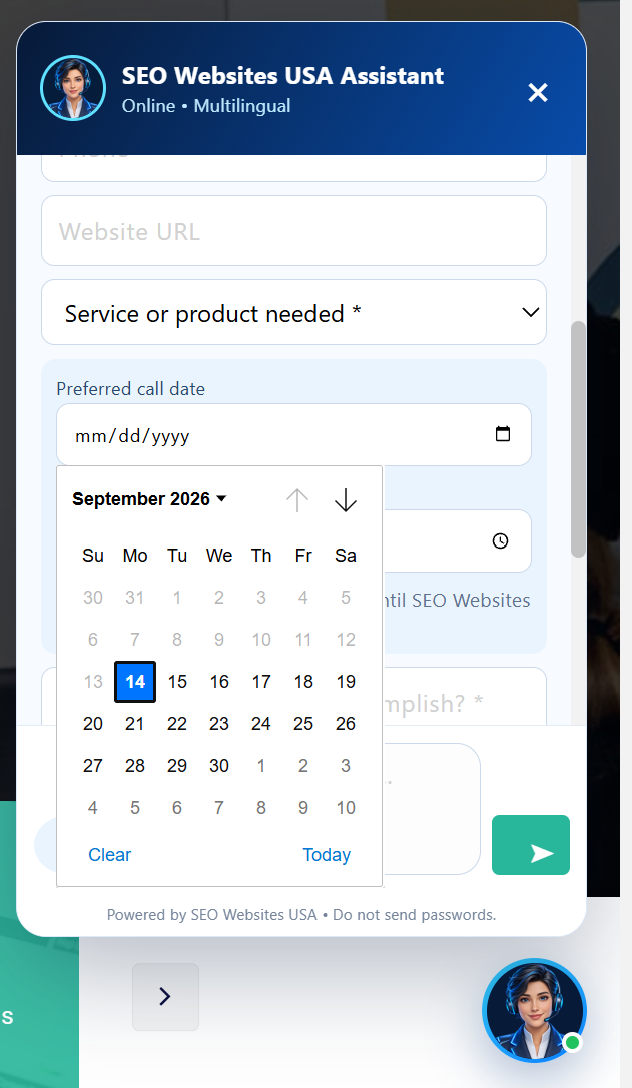632x1088 pixels.
Task: Open the September 2026 month selector
Action: 149,499
